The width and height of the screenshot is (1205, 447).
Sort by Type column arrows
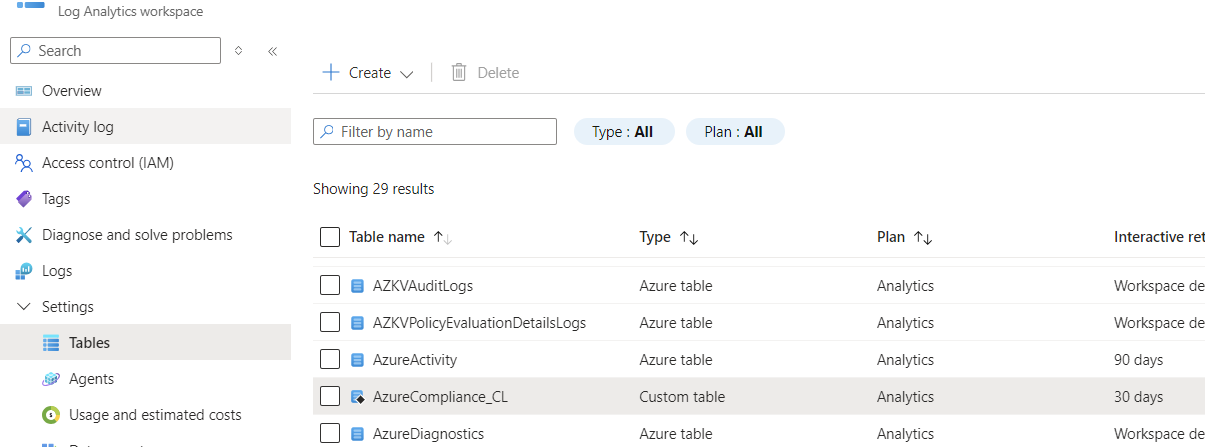[689, 237]
